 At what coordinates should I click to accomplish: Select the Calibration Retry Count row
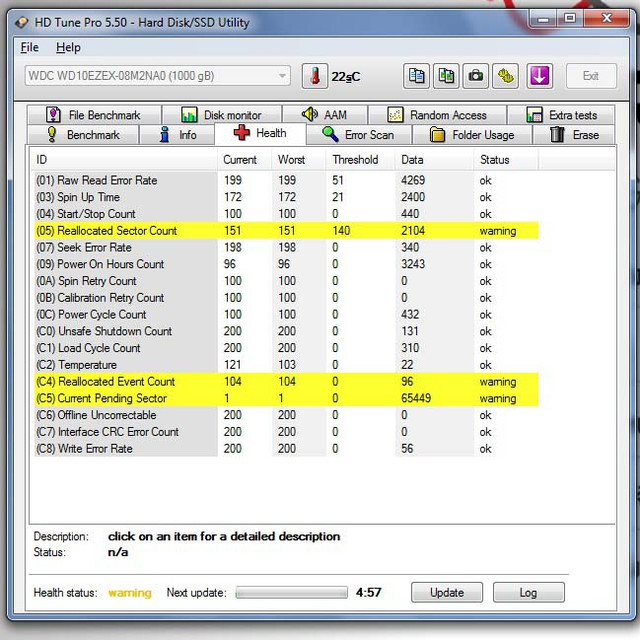click(x=286, y=297)
